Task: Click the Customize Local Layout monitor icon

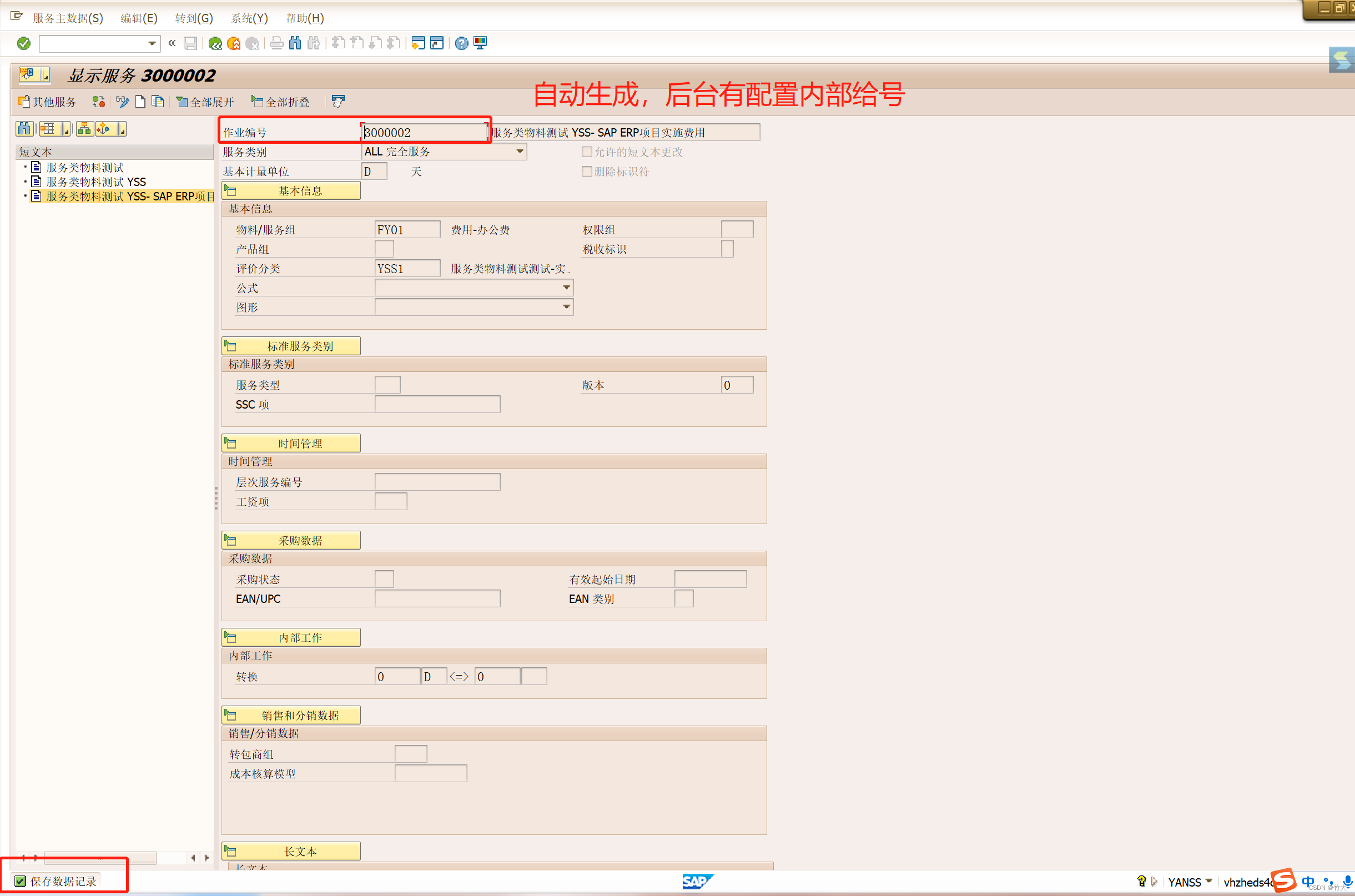Action: (480, 43)
